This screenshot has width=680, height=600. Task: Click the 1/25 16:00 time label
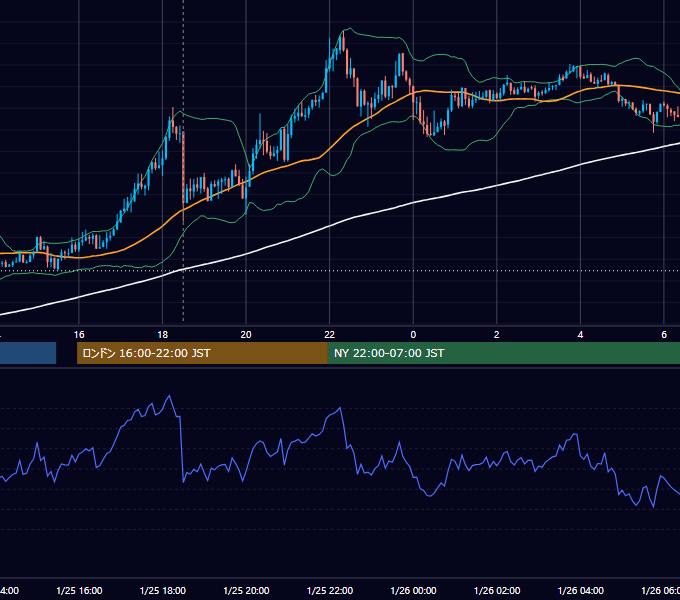tap(79, 590)
